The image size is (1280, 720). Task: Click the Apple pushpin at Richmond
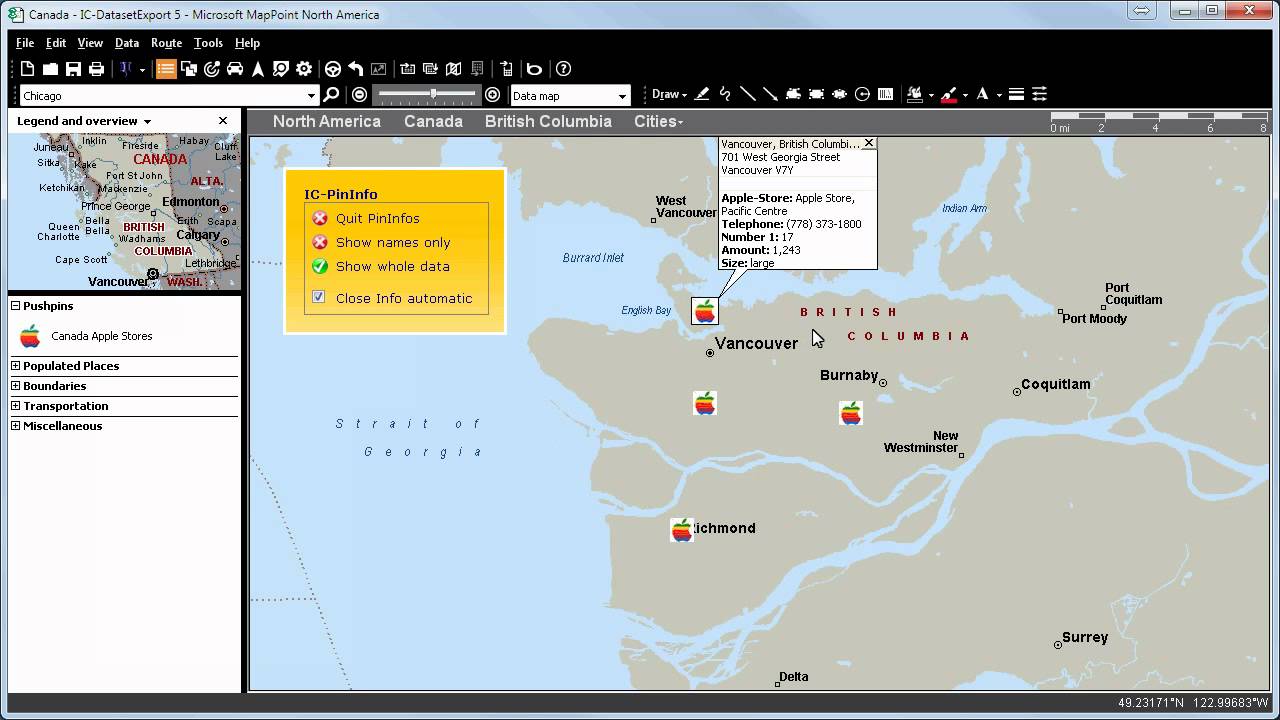pos(682,530)
